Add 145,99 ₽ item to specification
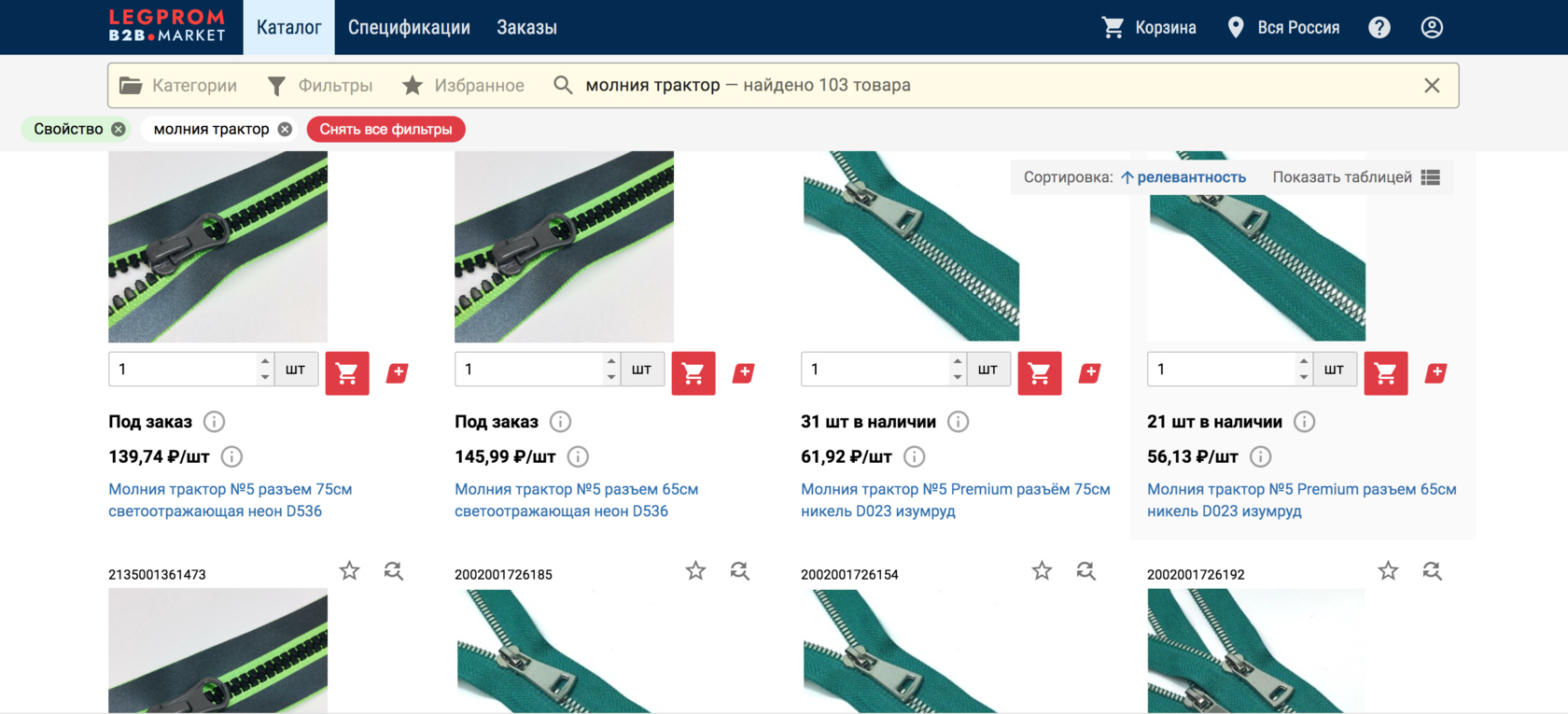 tap(744, 372)
